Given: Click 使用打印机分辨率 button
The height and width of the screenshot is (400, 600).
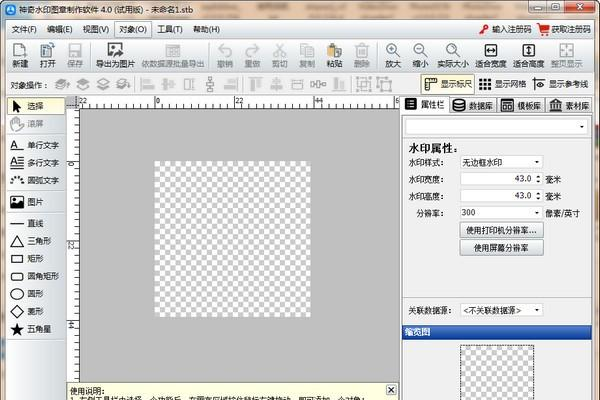Looking at the screenshot, I should 501,230.
